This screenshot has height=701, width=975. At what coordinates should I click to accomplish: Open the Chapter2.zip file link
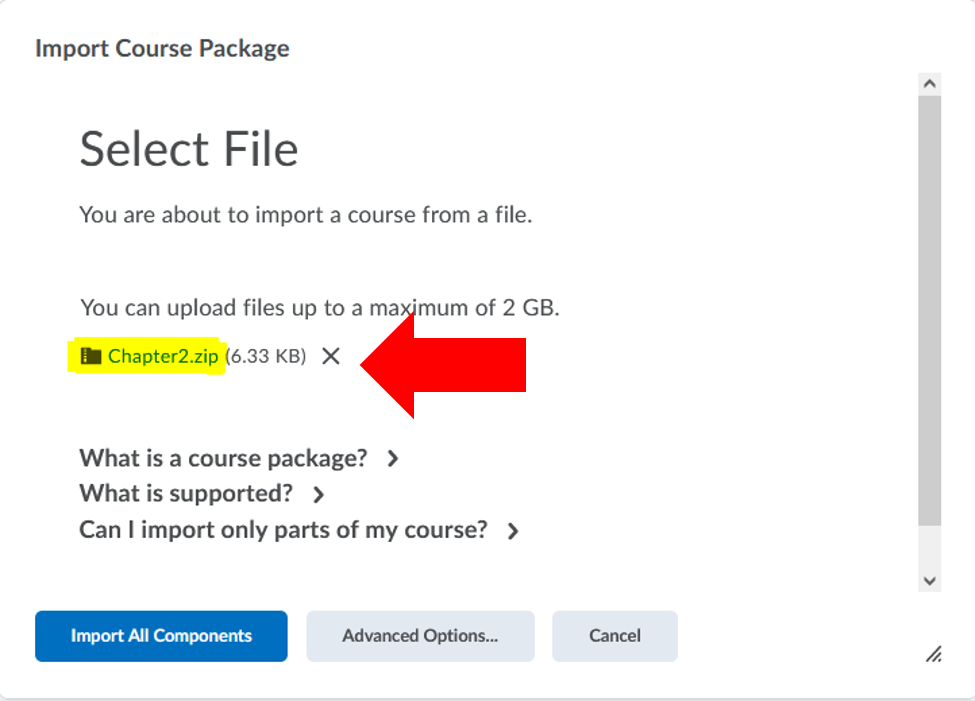point(162,356)
